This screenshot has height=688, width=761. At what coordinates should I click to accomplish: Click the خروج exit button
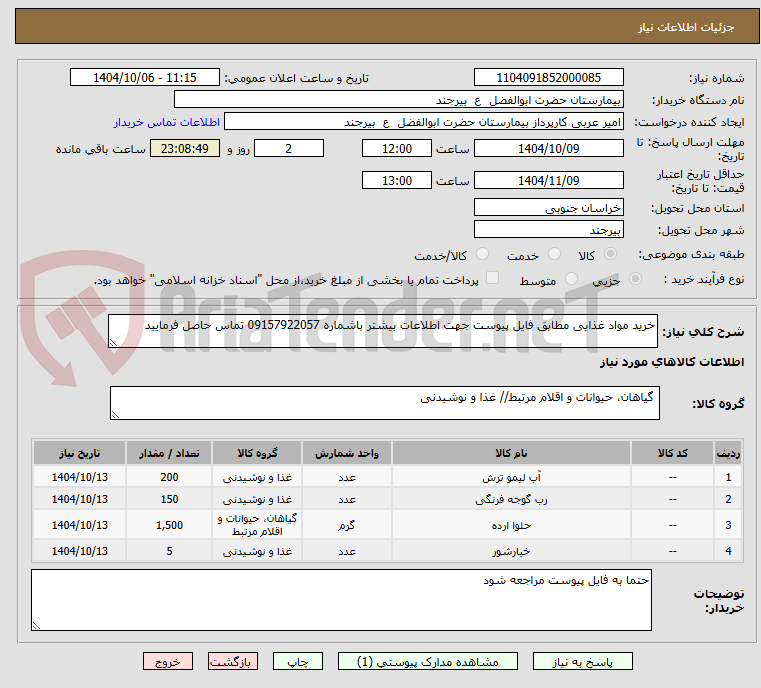167,662
